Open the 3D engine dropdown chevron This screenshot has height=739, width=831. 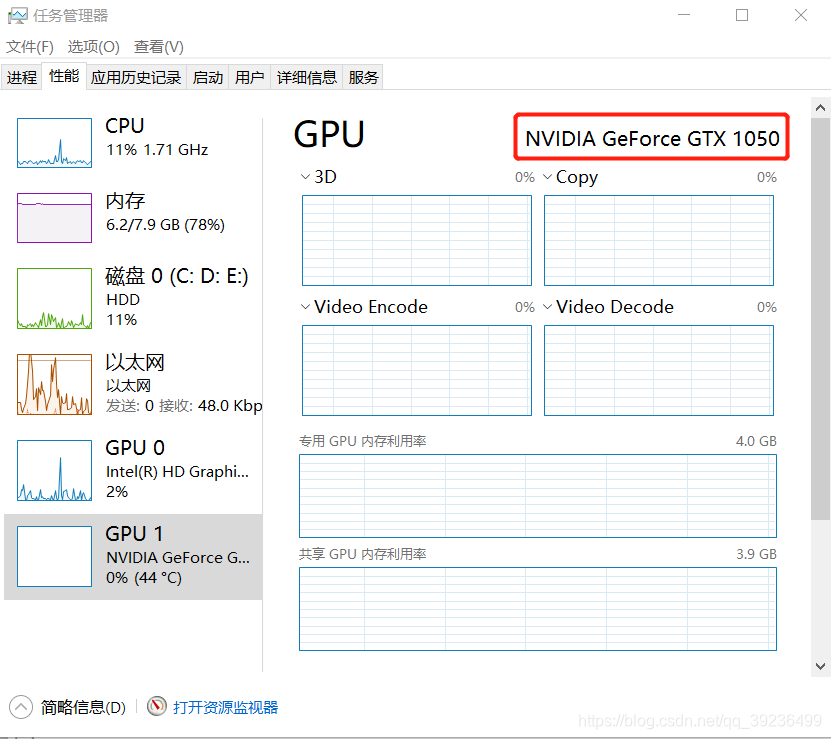coord(305,177)
